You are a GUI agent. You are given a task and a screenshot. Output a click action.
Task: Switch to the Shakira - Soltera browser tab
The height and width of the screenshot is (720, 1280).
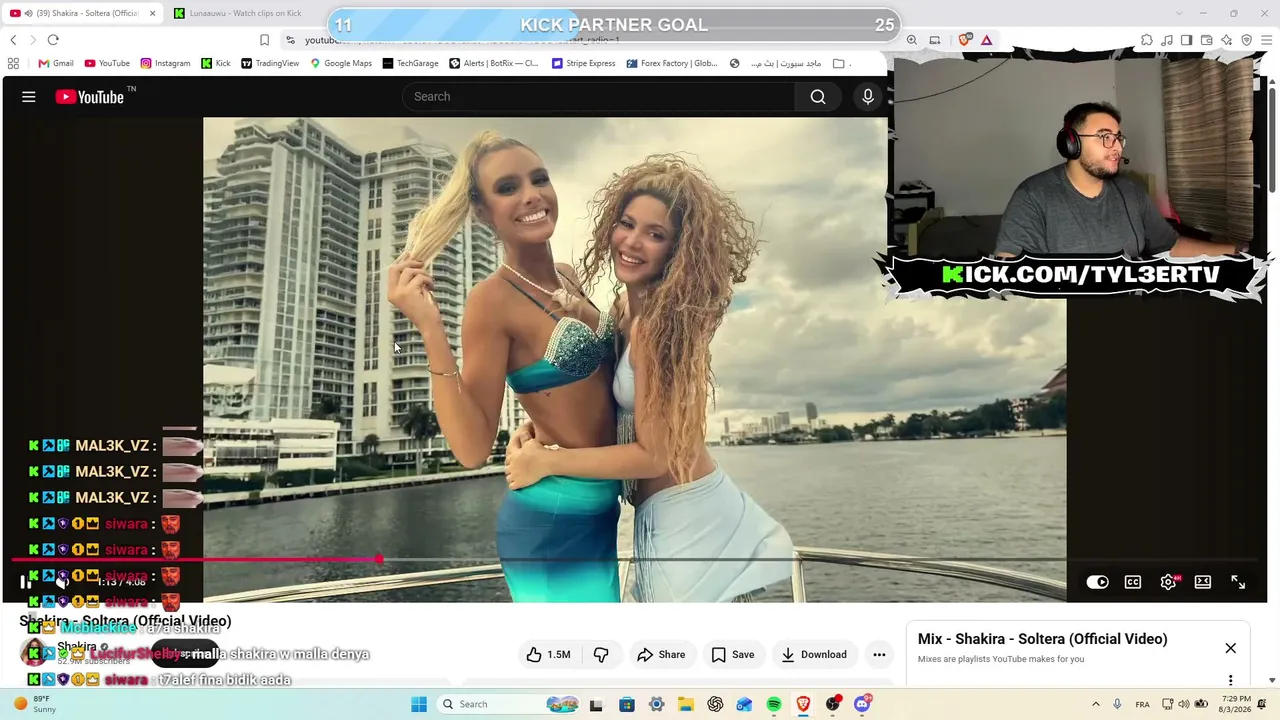[78, 13]
